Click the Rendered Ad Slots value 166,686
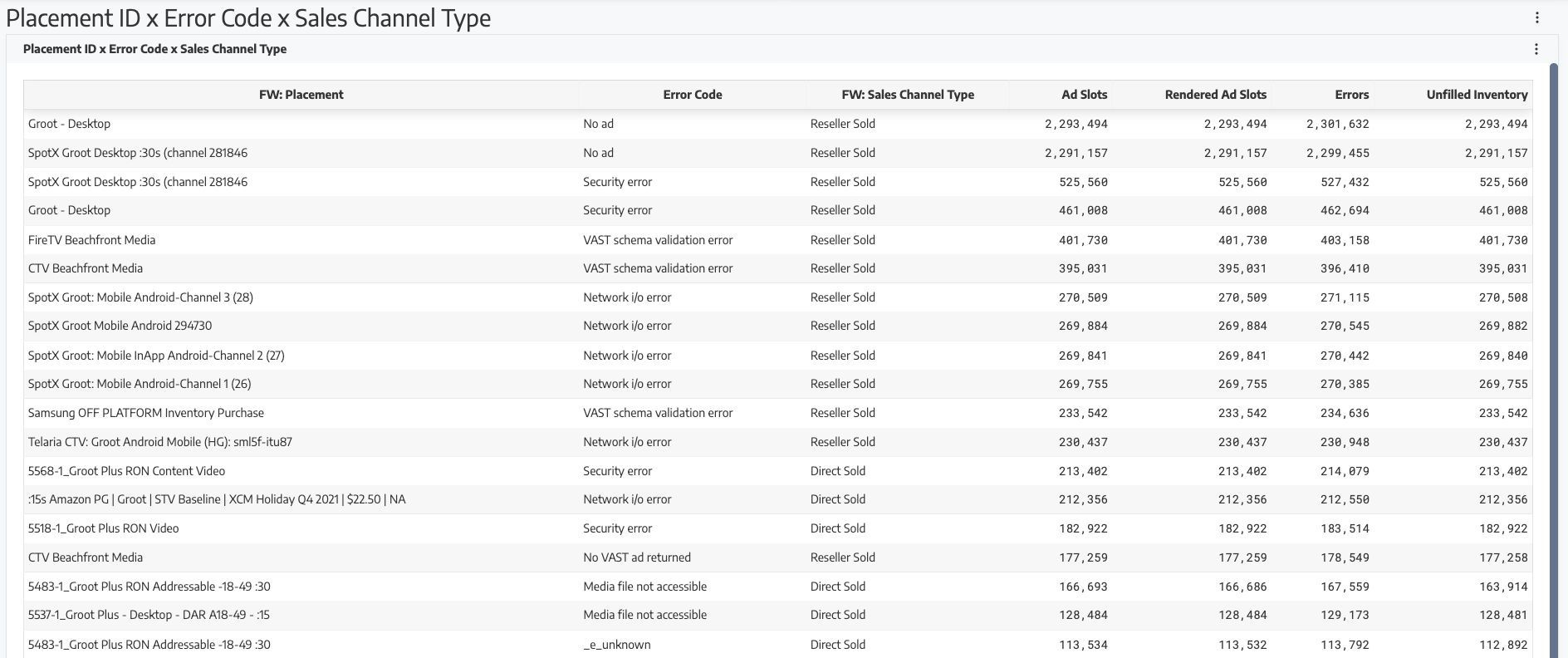The height and width of the screenshot is (658, 1568). click(x=1243, y=587)
